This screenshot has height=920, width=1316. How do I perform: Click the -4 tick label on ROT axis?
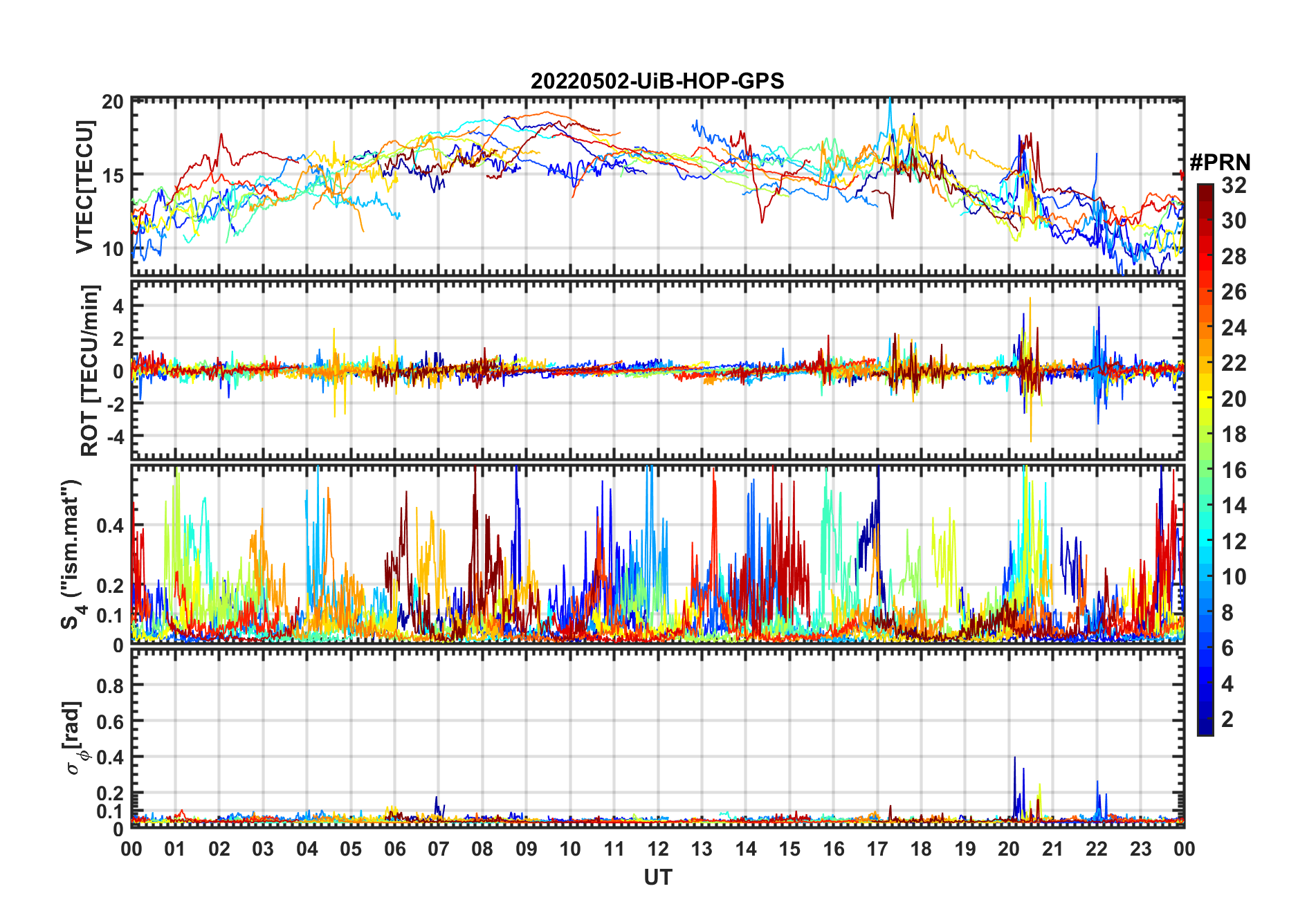[112, 437]
